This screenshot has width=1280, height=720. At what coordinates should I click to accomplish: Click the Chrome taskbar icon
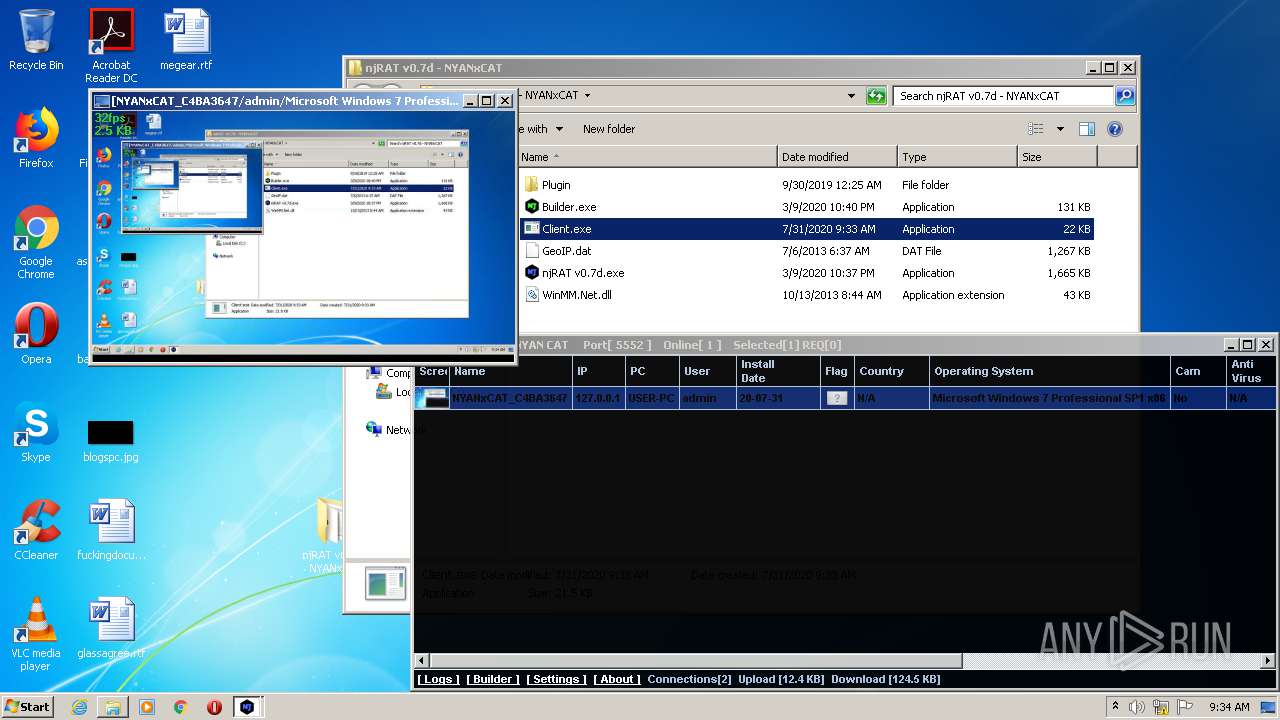[x=181, y=707]
